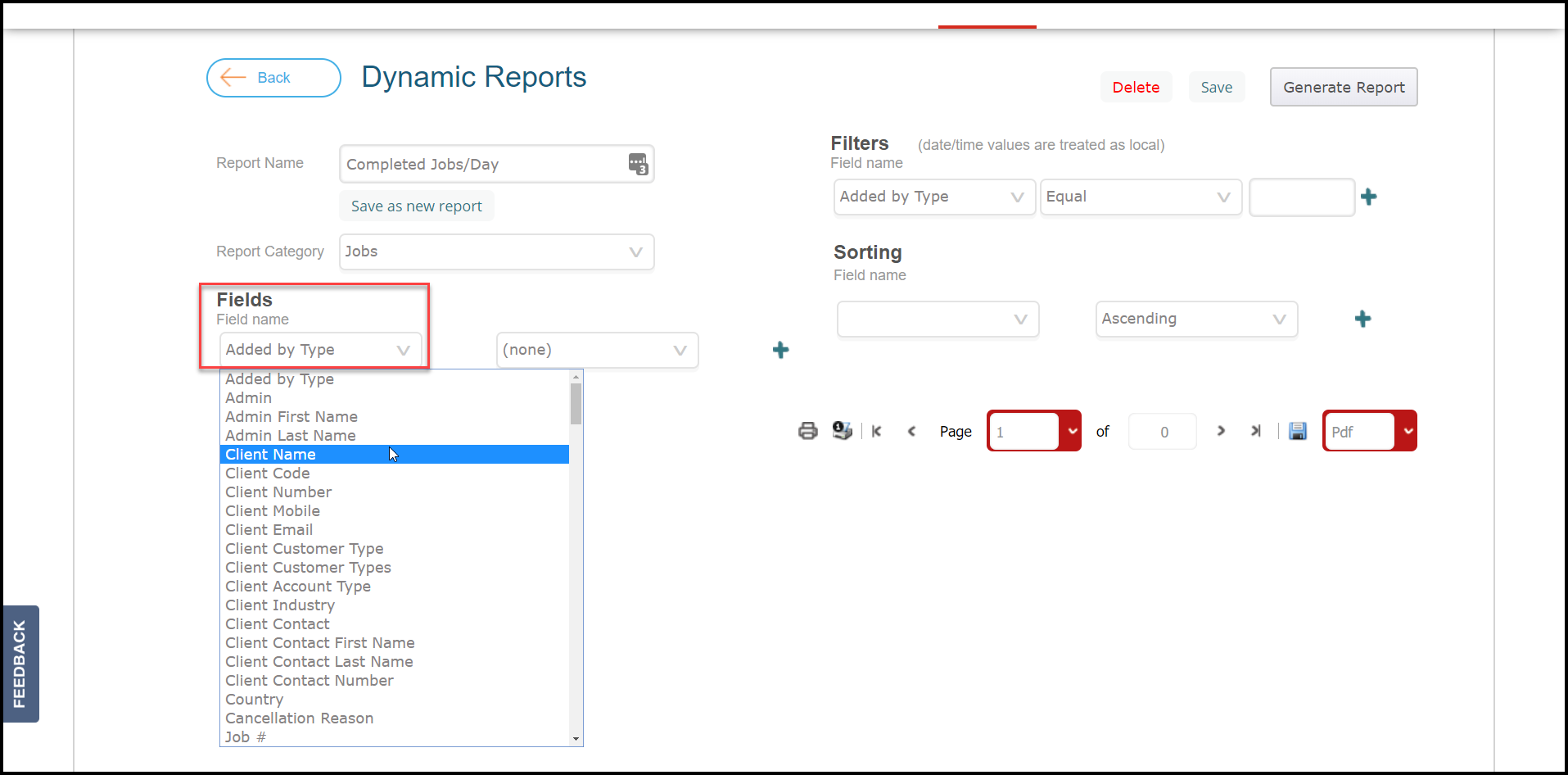1568x775 pixels.
Task: Select 'Job #' from field list
Action: [395, 737]
